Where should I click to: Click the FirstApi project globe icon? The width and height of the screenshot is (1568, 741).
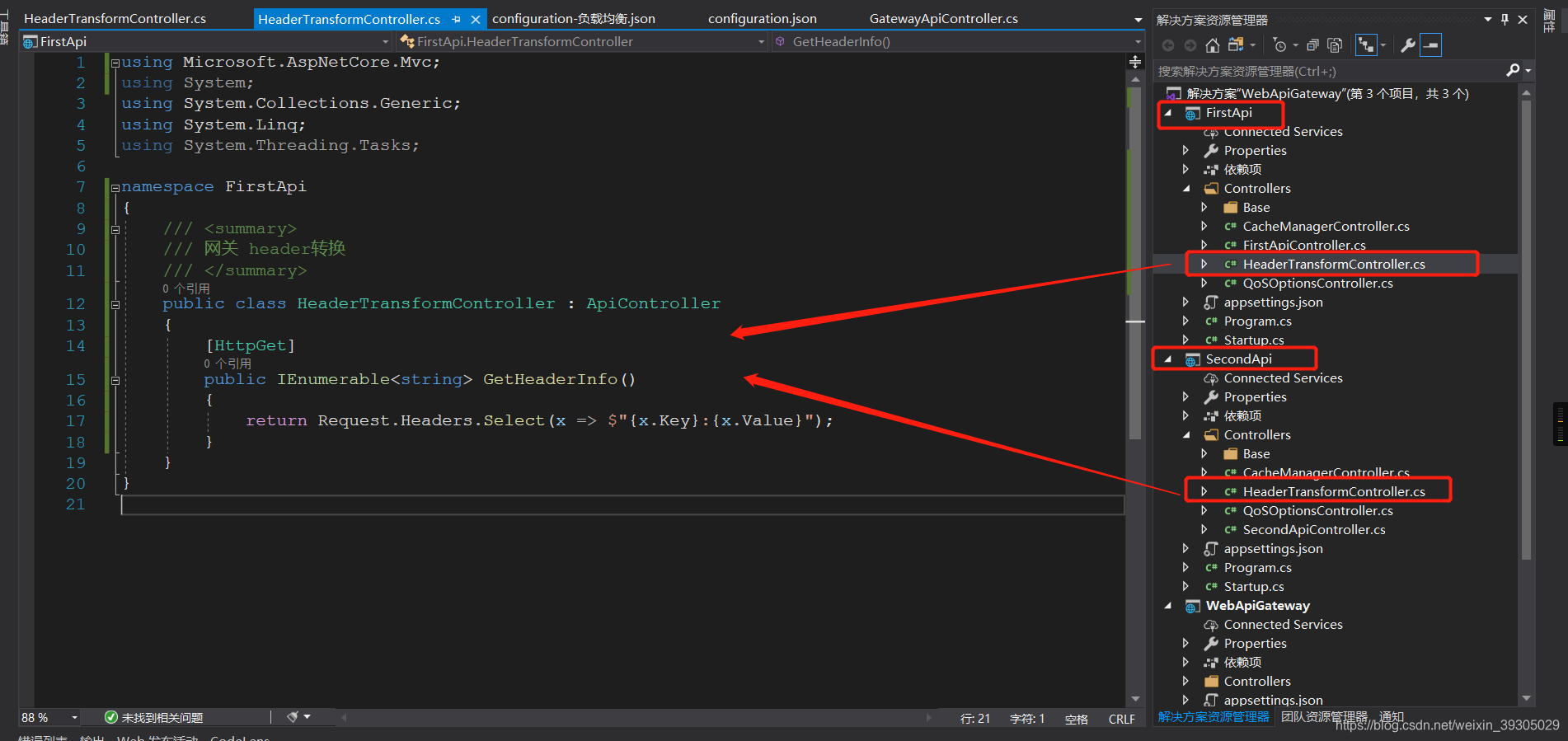(x=1193, y=113)
